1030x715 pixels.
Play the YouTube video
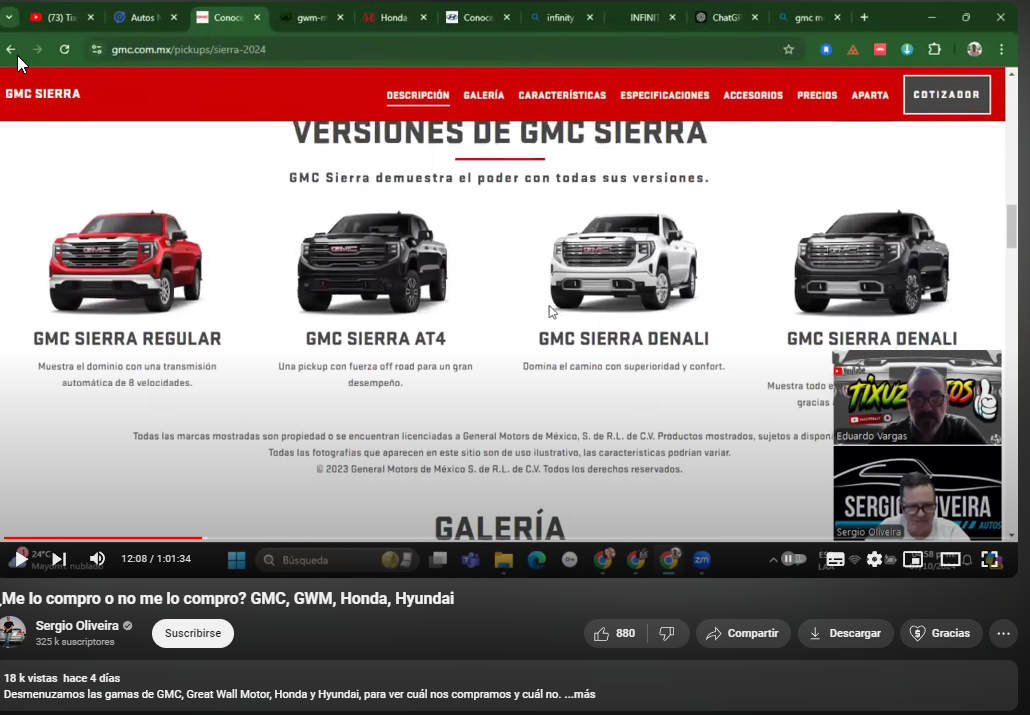click(20, 559)
